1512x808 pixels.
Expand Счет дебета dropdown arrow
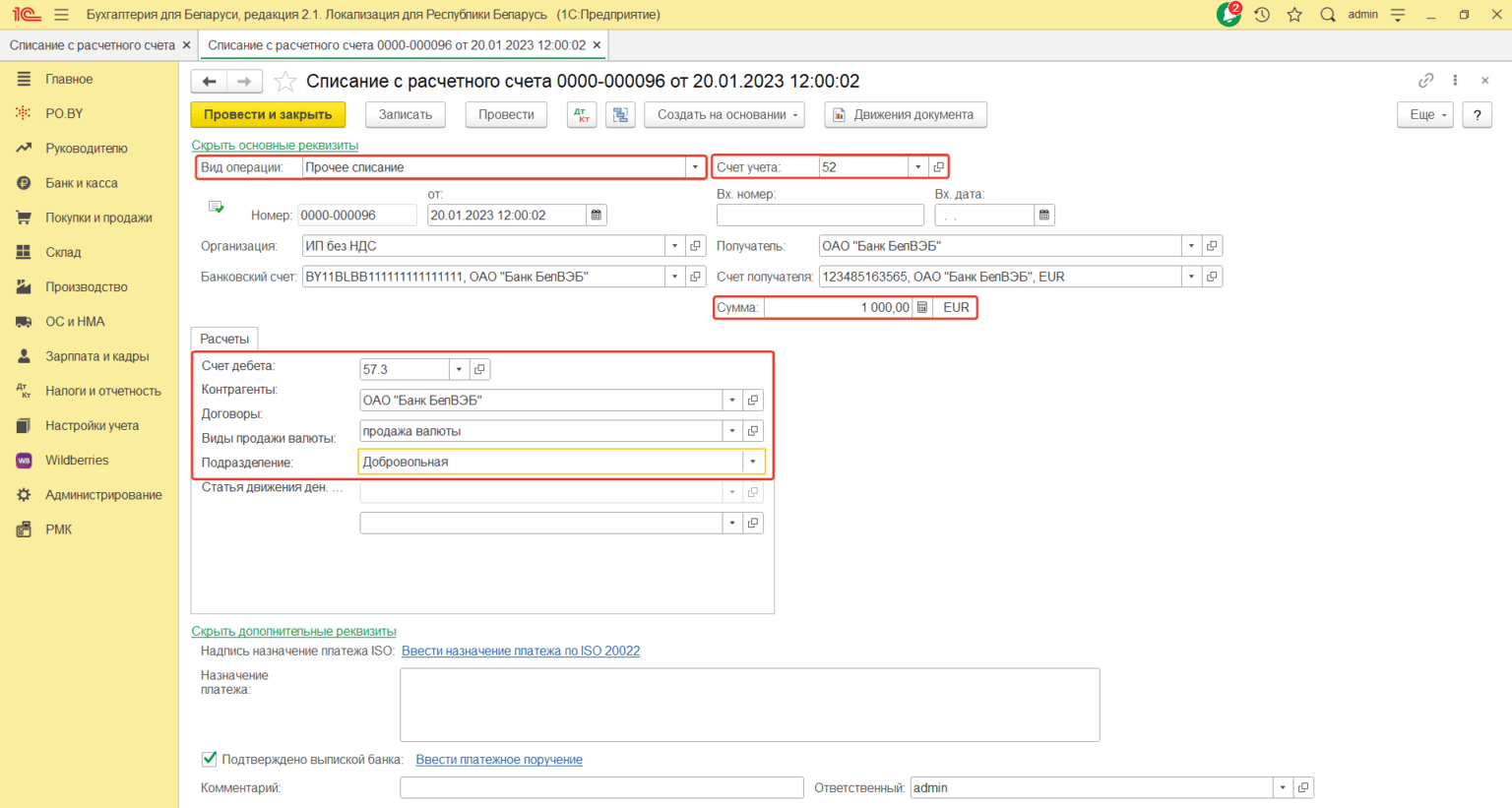[459, 370]
